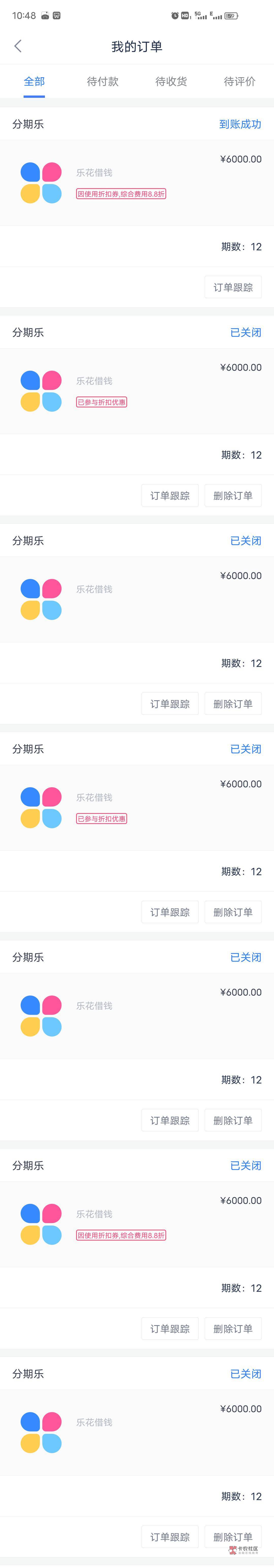The width and height of the screenshot is (274, 1568).
Task: Switch to the 全部 tab
Action: coord(34,82)
